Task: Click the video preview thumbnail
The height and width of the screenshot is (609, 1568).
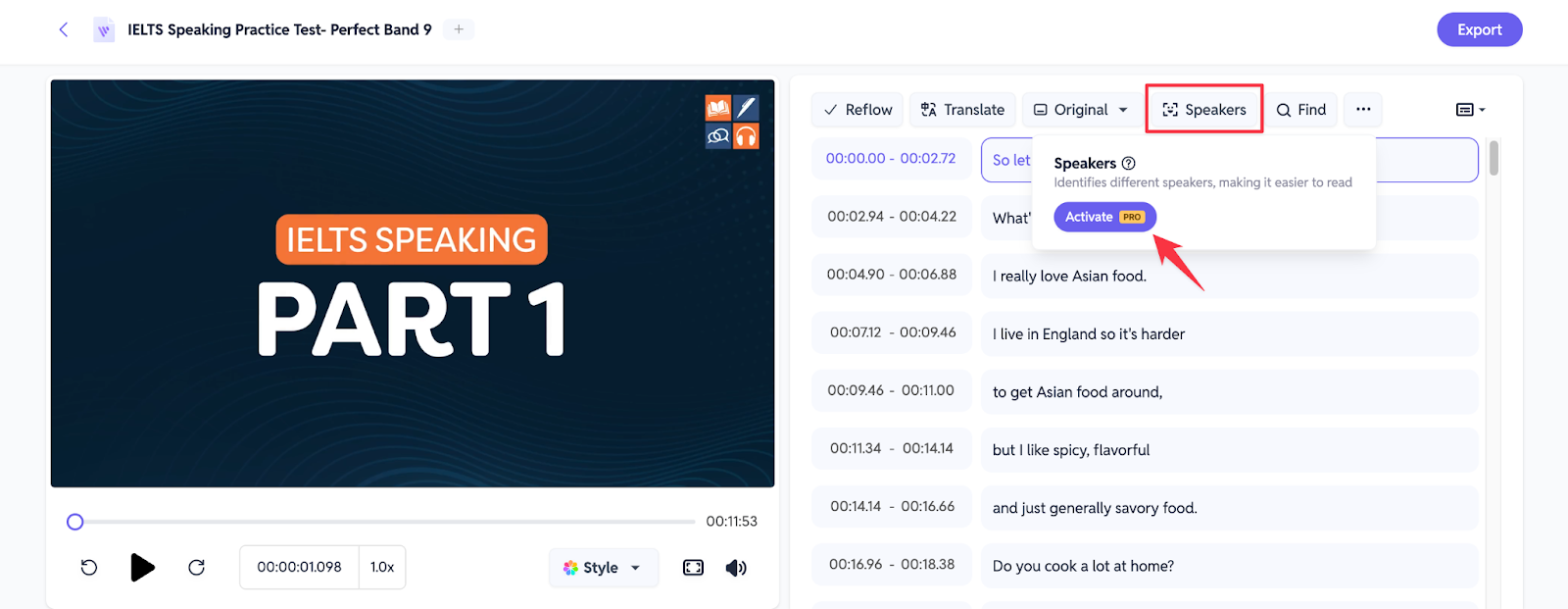Action: tap(413, 283)
